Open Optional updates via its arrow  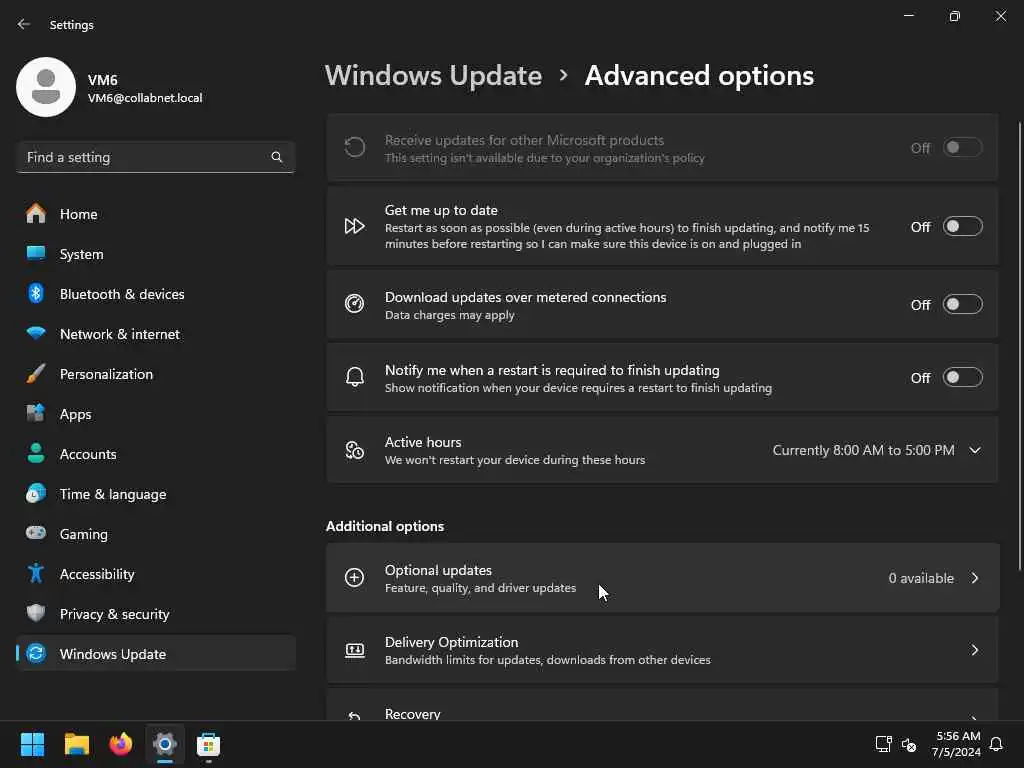pos(975,578)
